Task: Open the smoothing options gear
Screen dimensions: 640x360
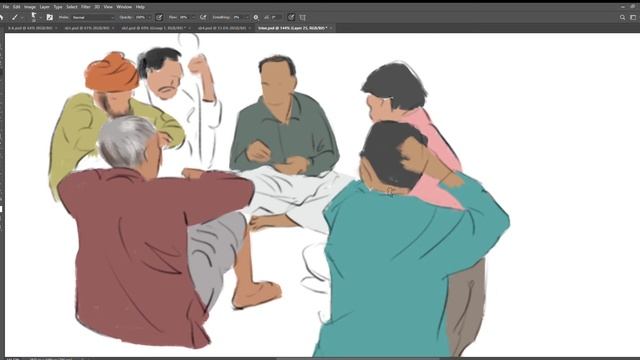Action: tap(256, 17)
